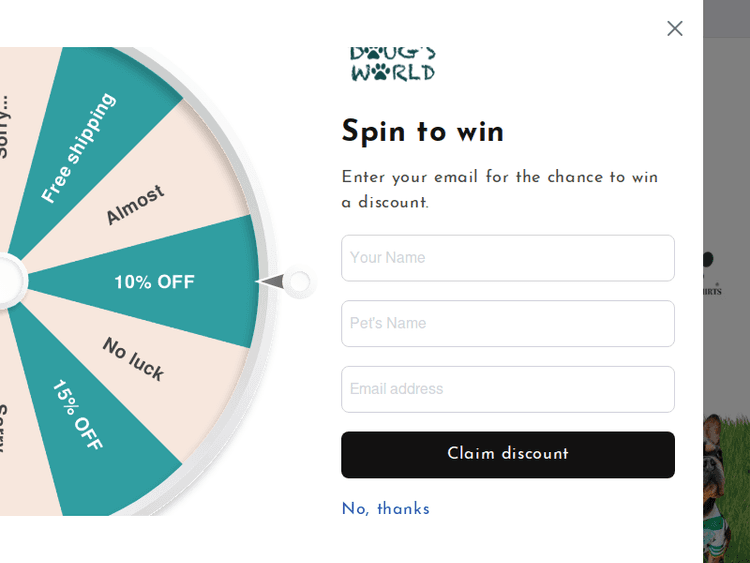750x563 pixels.
Task: Click the white center hub of the wheel
Action: coord(6,279)
